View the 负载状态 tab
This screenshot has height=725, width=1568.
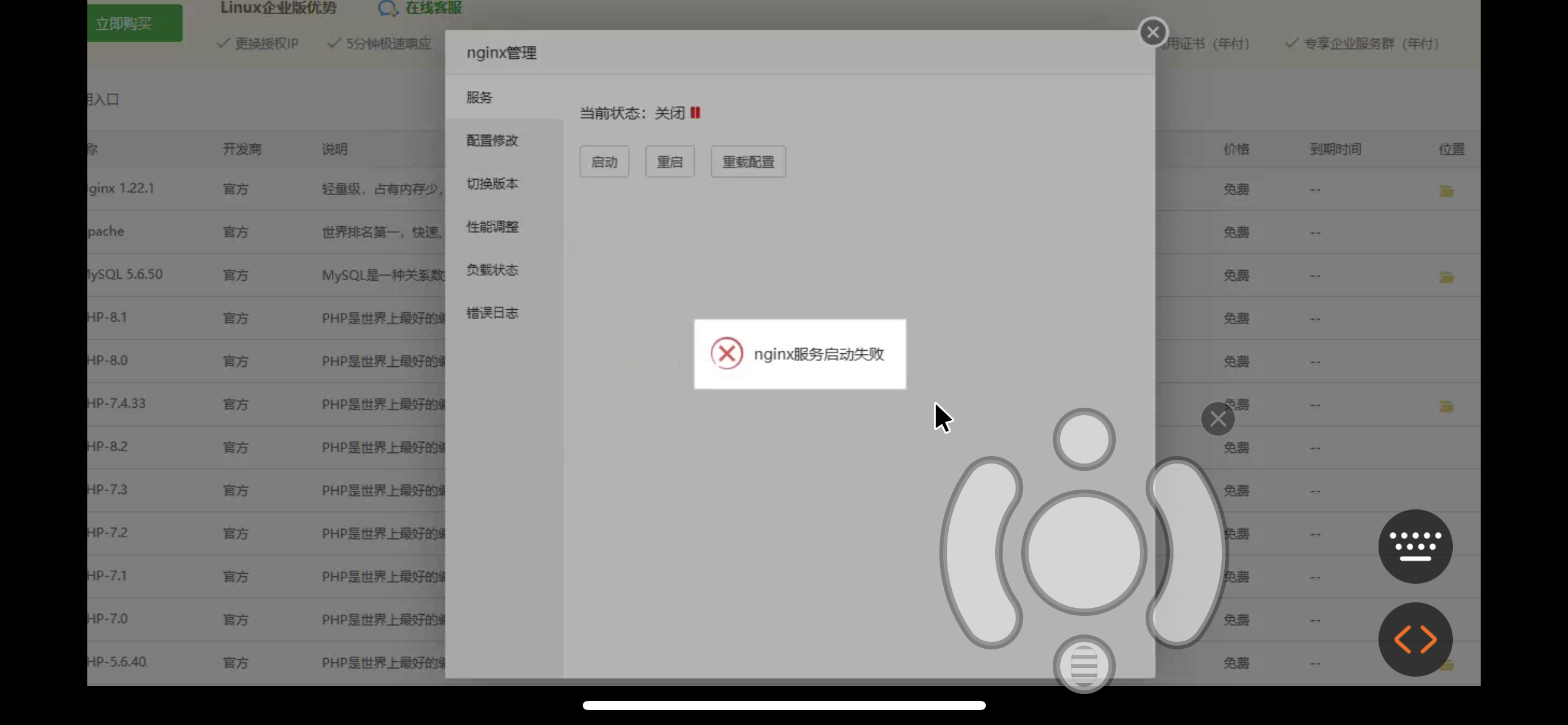(504, 270)
